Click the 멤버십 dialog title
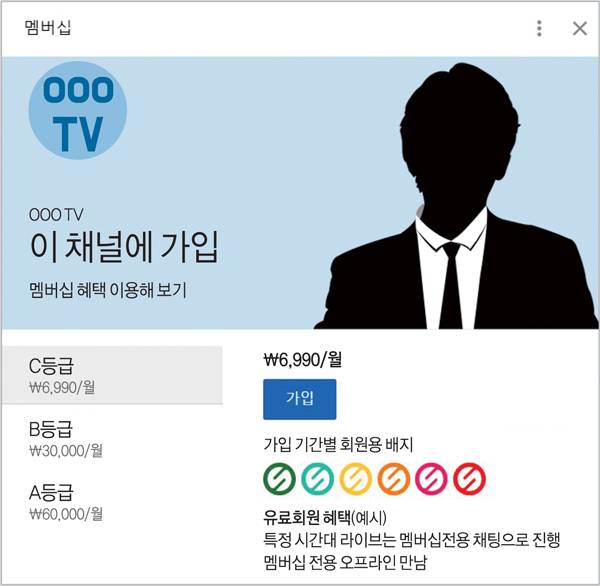600x586 pixels. point(48,28)
